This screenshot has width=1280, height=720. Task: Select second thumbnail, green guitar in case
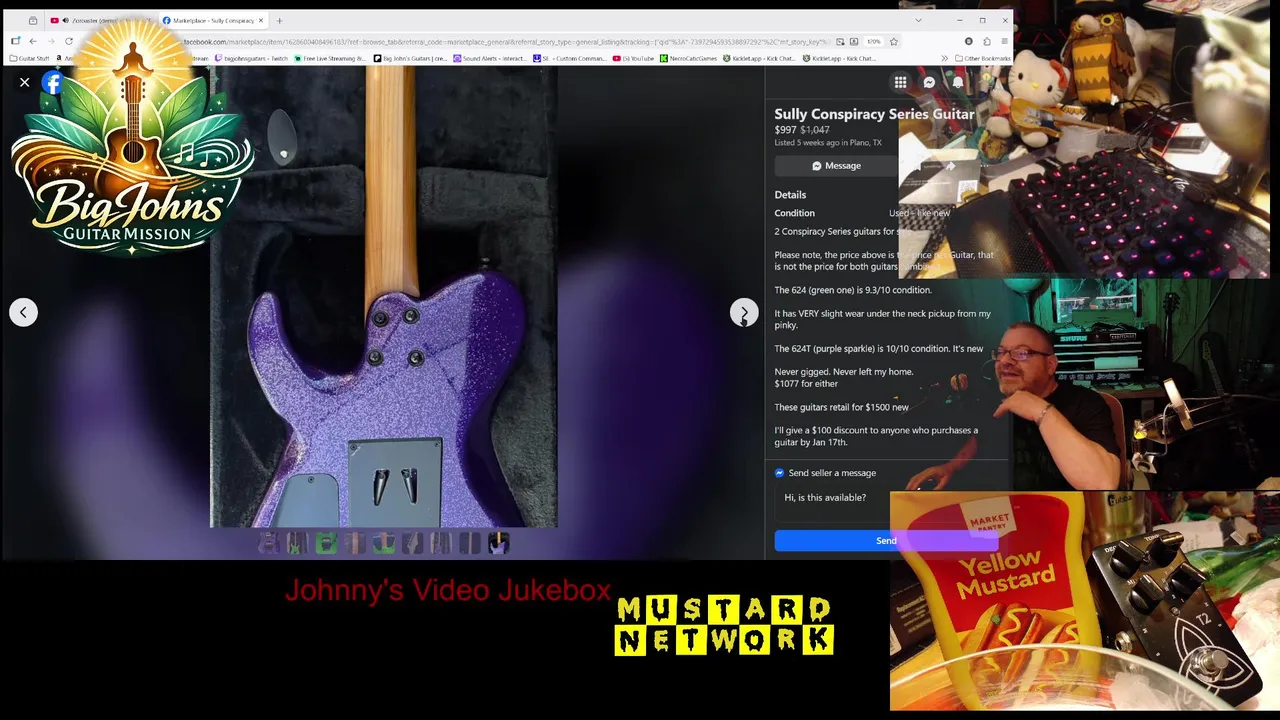point(296,543)
